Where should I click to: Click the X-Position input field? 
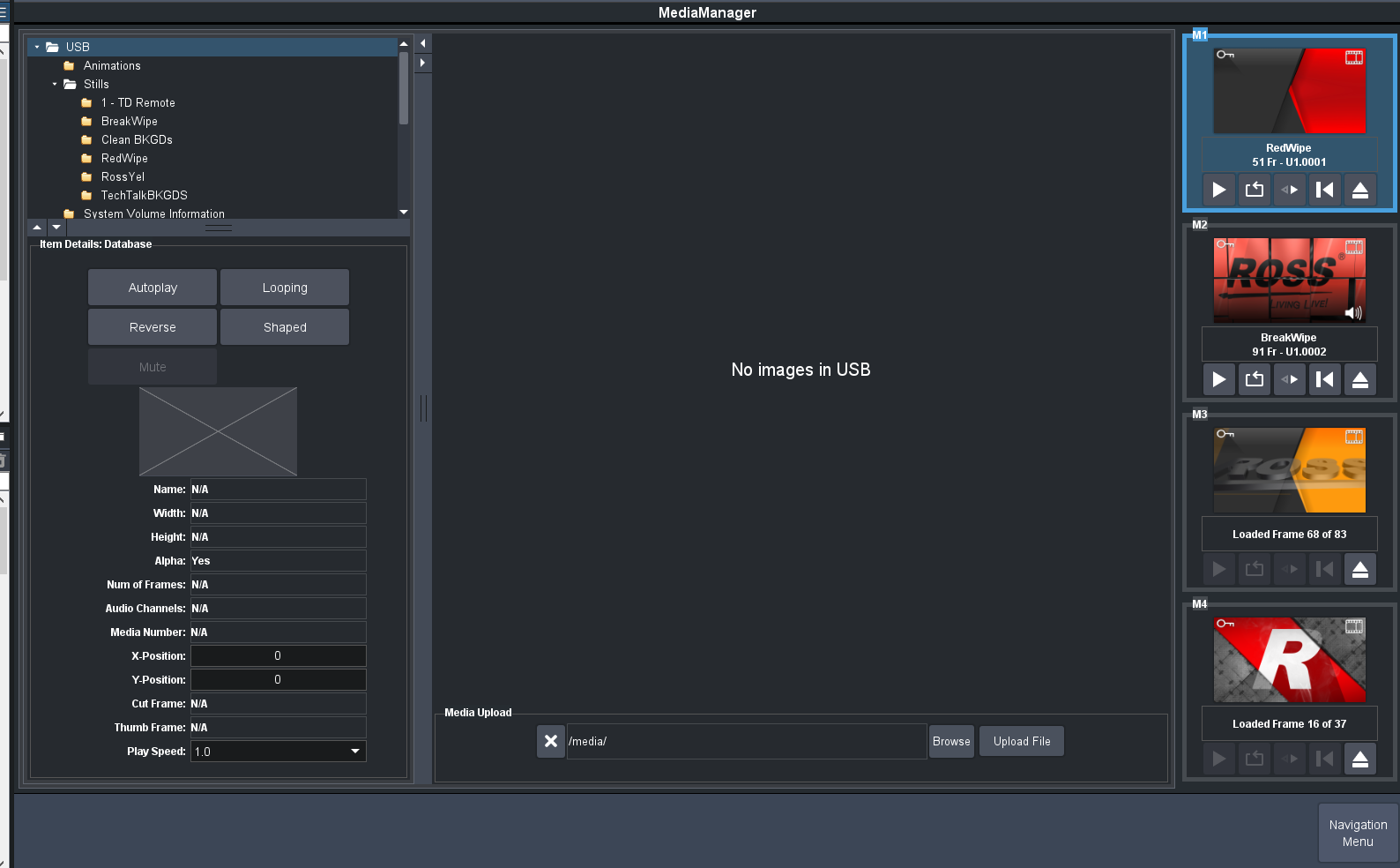(x=278, y=656)
